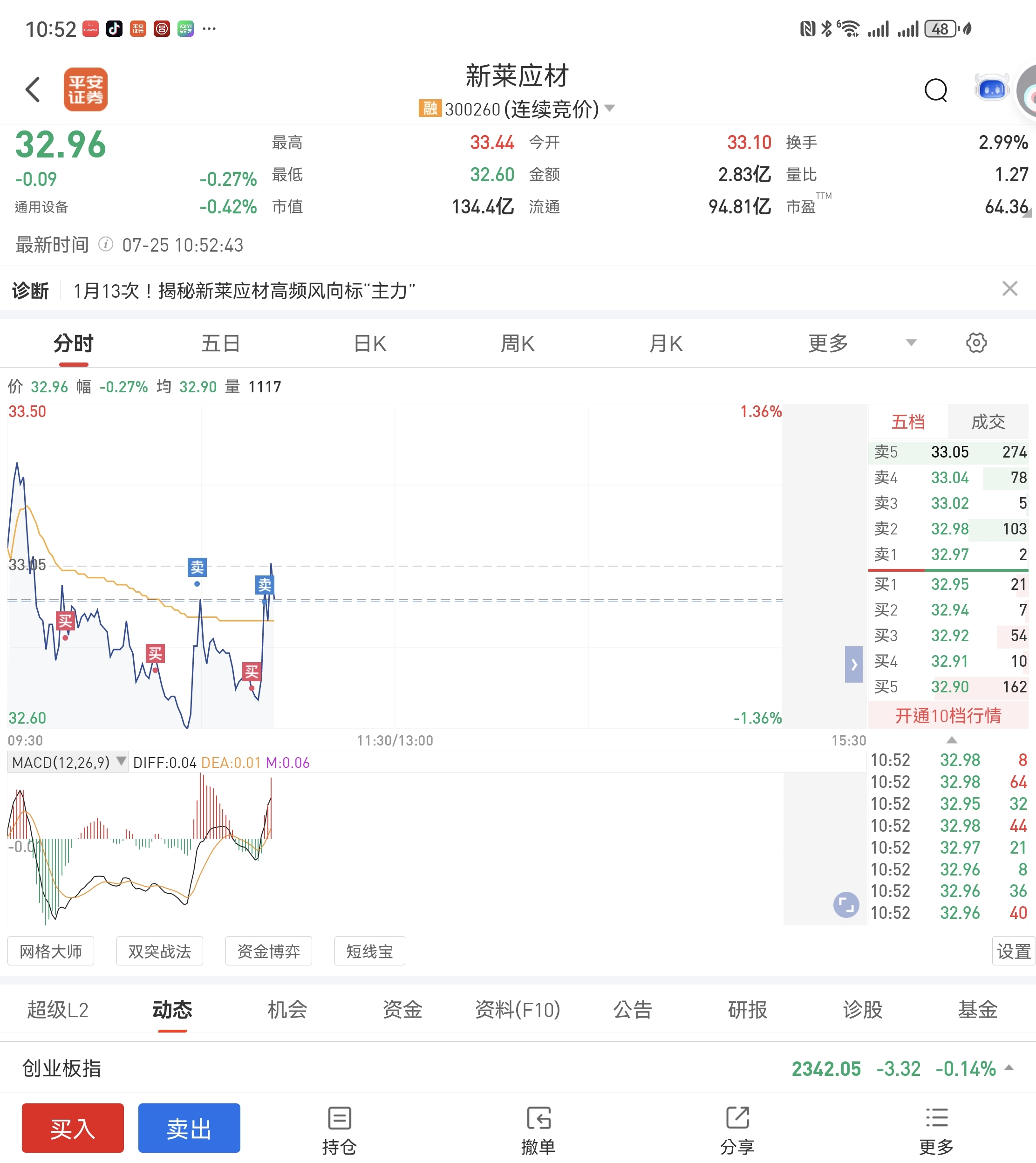1036x1163 pixels.
Task: Open 资金博弈 tool button
Action: point(269,951)
